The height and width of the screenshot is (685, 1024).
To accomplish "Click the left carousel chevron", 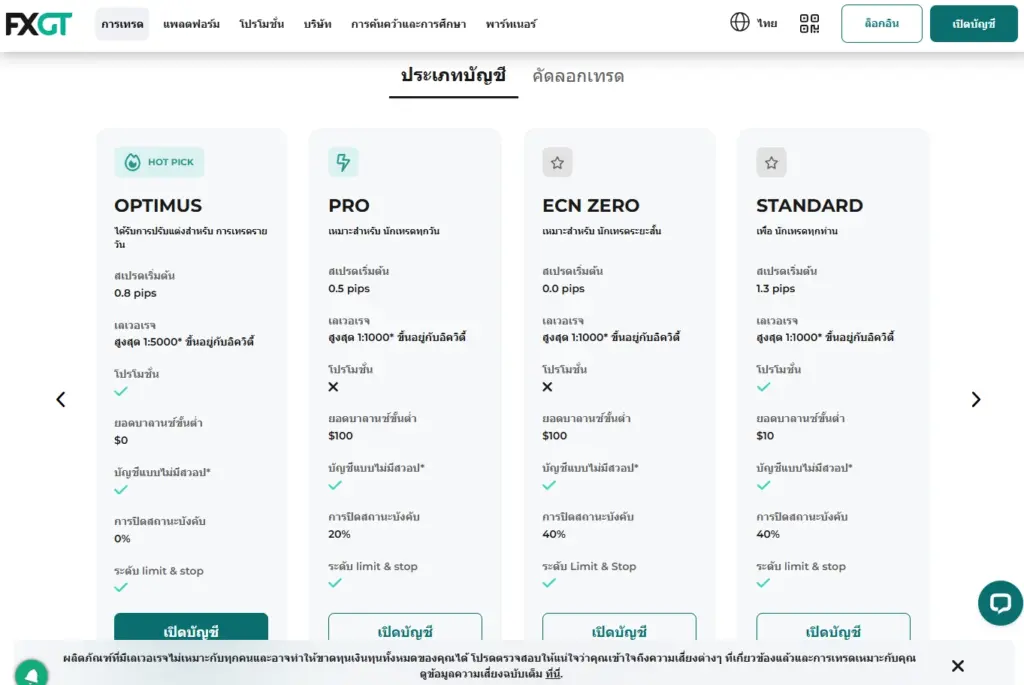I will [x=60, y=399].
